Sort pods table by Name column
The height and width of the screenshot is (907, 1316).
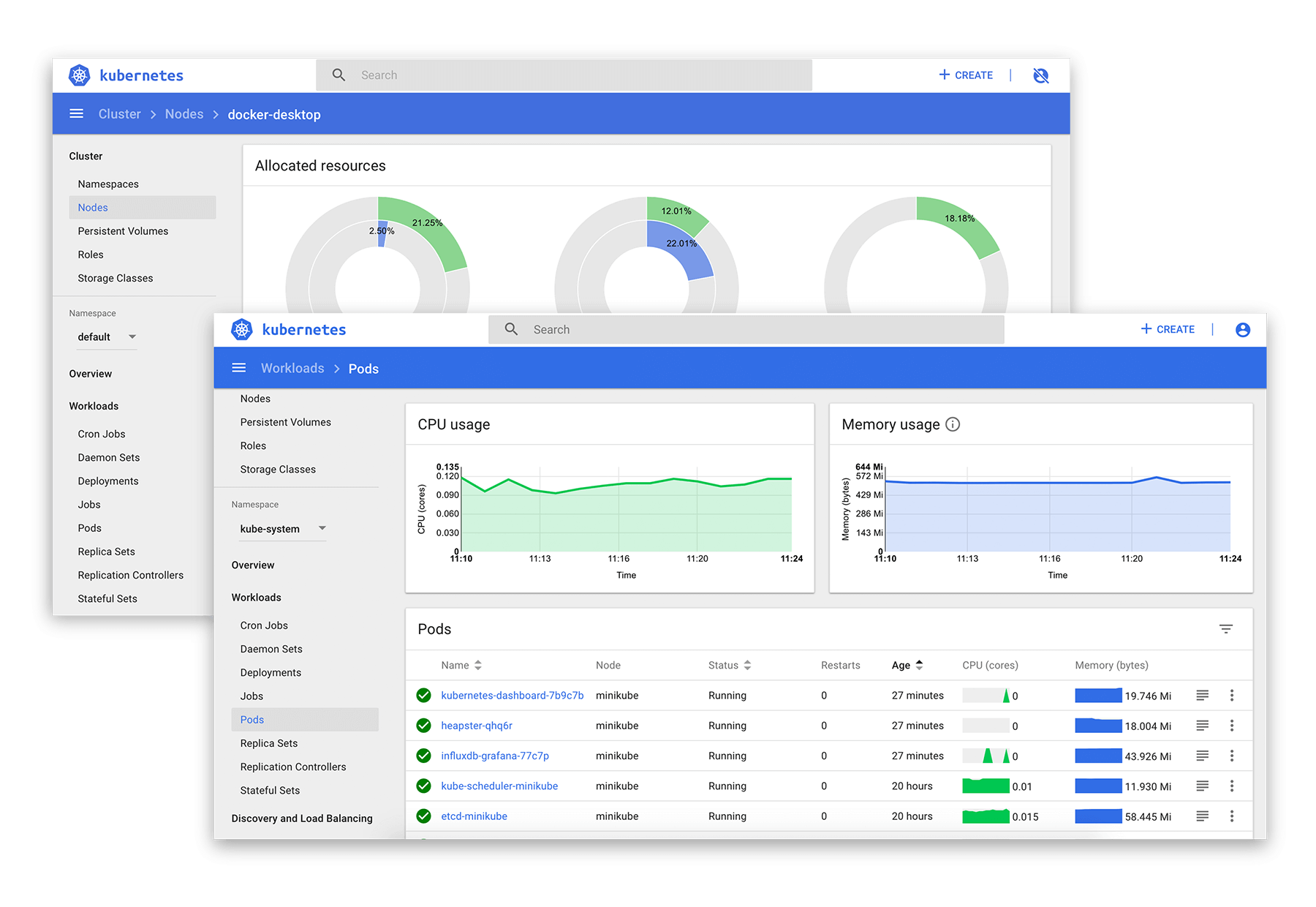[x=461, y=665]
